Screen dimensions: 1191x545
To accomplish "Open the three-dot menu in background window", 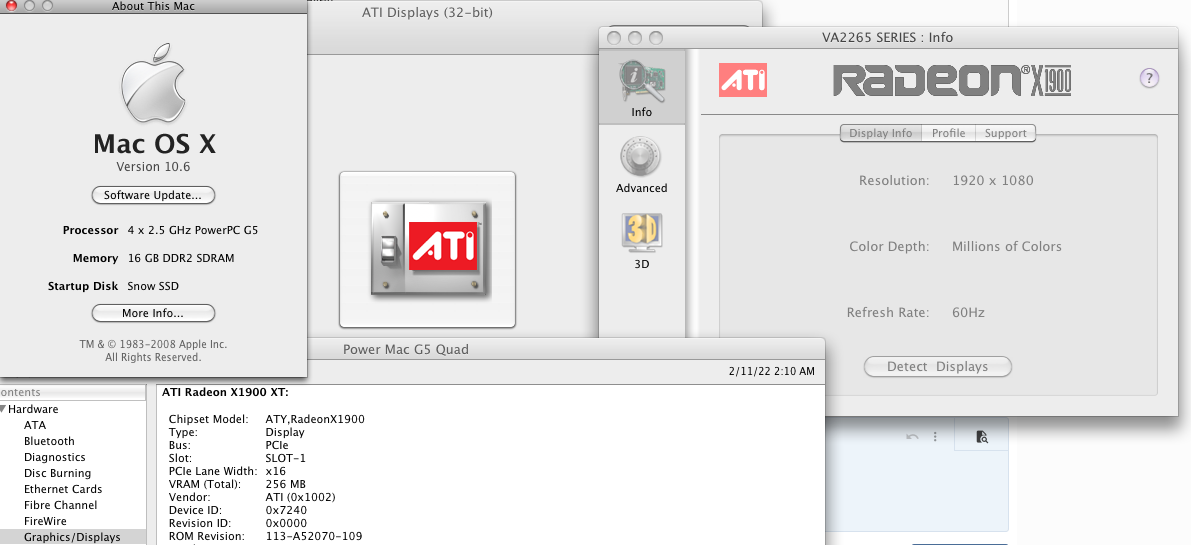I will coord(935,436).
